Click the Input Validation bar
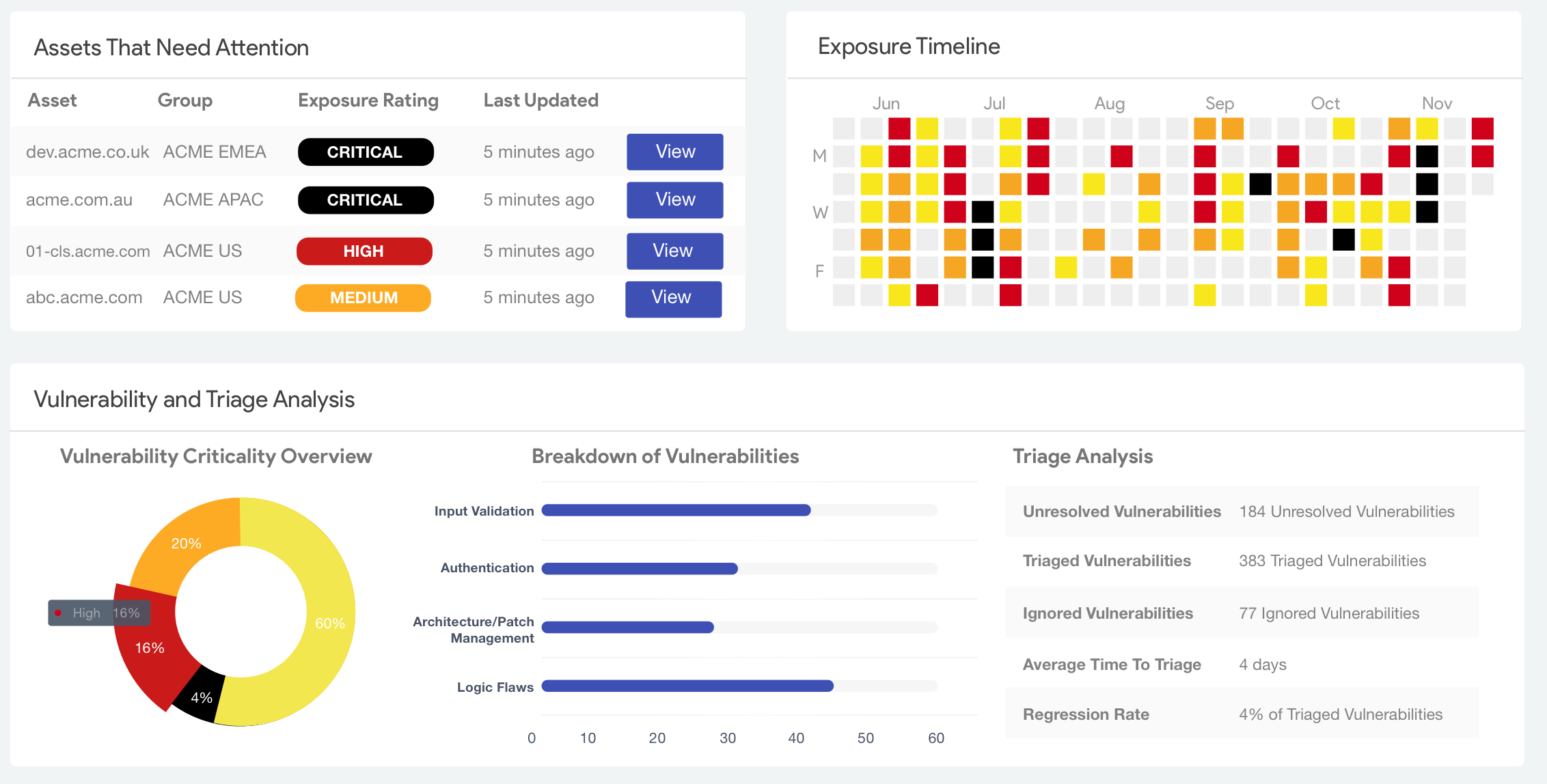 (x=675, y=510)
